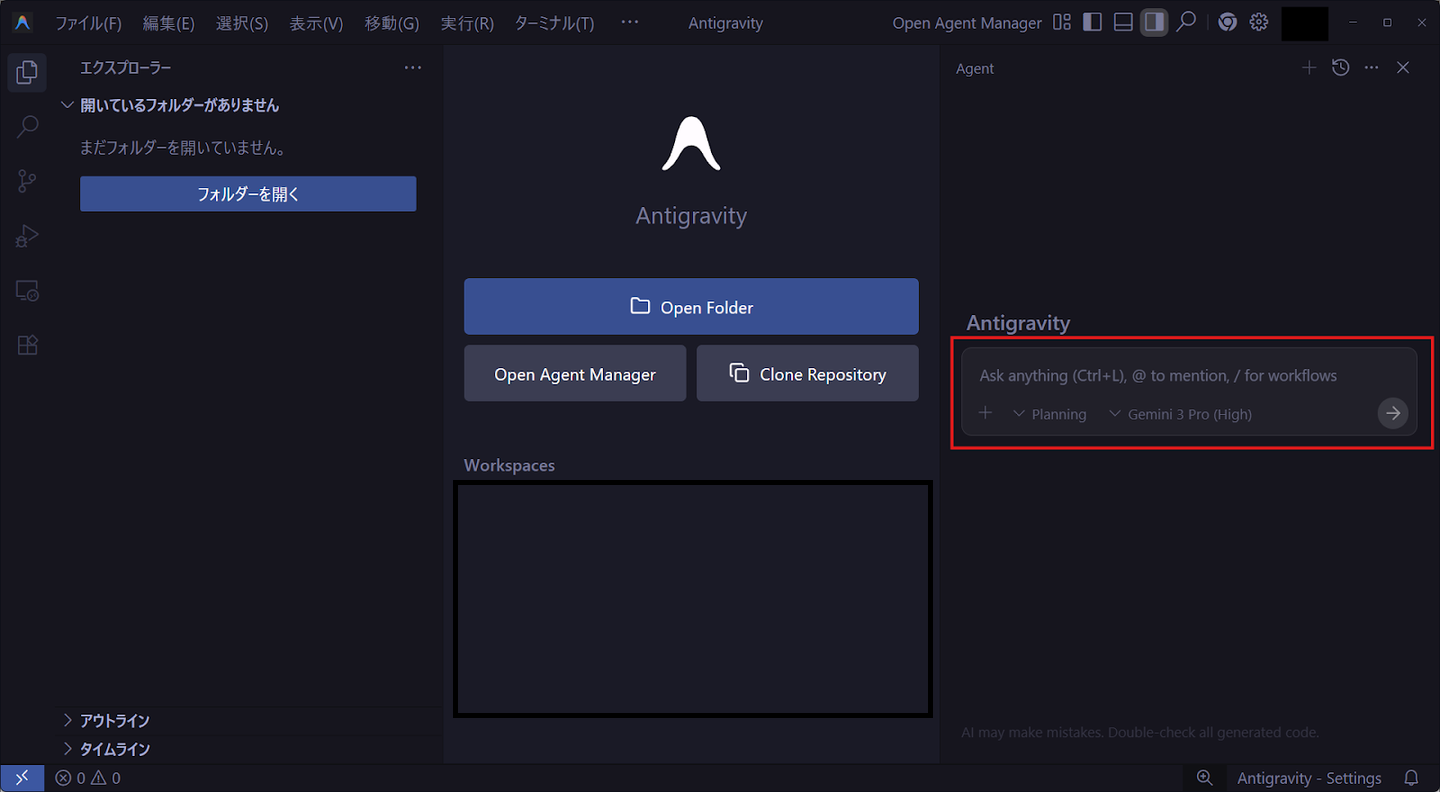Toggle the bottom panel visibility

(1123, 22)
